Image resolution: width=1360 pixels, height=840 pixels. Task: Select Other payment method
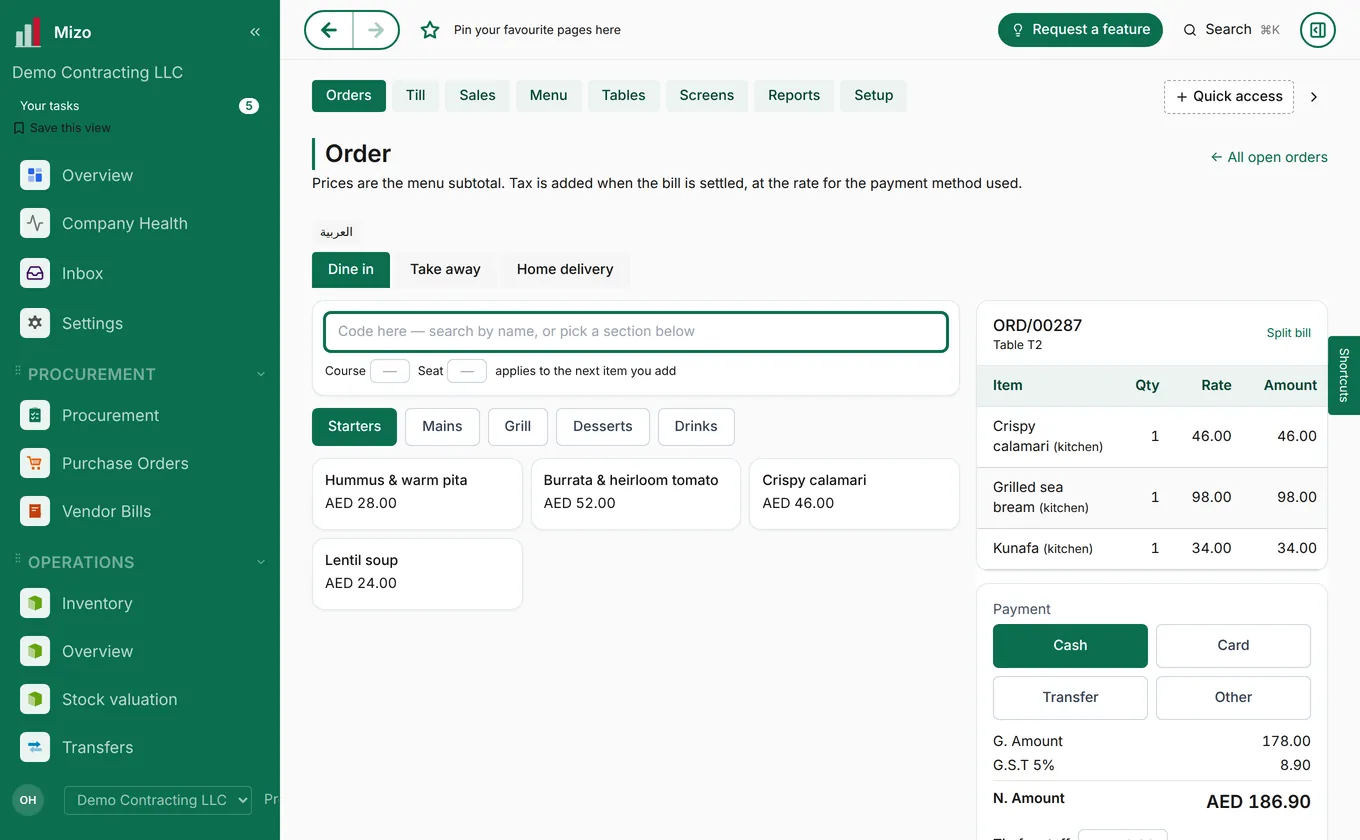pyautogui.click(x=1233, y=698)
